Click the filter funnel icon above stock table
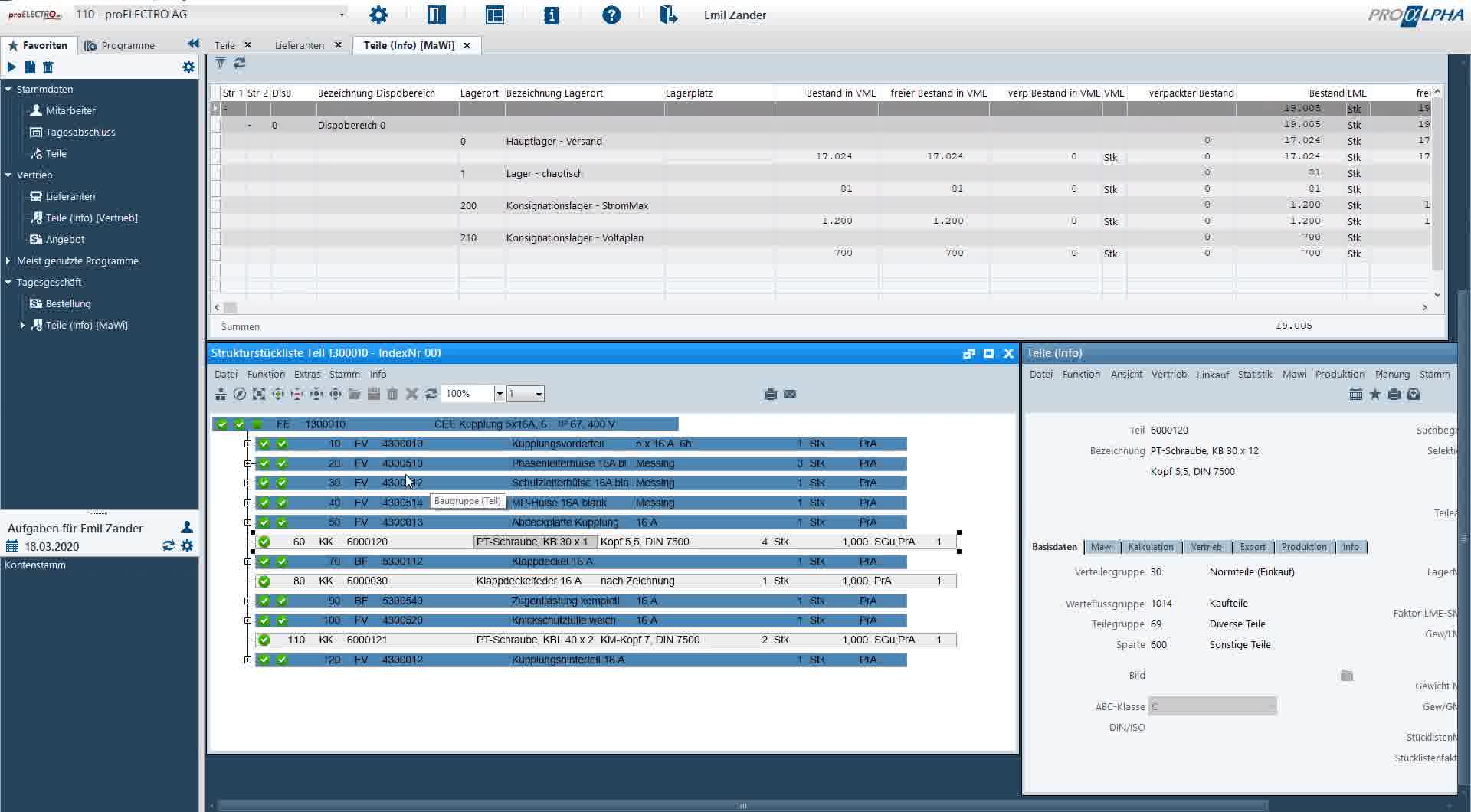Viewport: 1471px width, 812px height. [x=221, y=63]
